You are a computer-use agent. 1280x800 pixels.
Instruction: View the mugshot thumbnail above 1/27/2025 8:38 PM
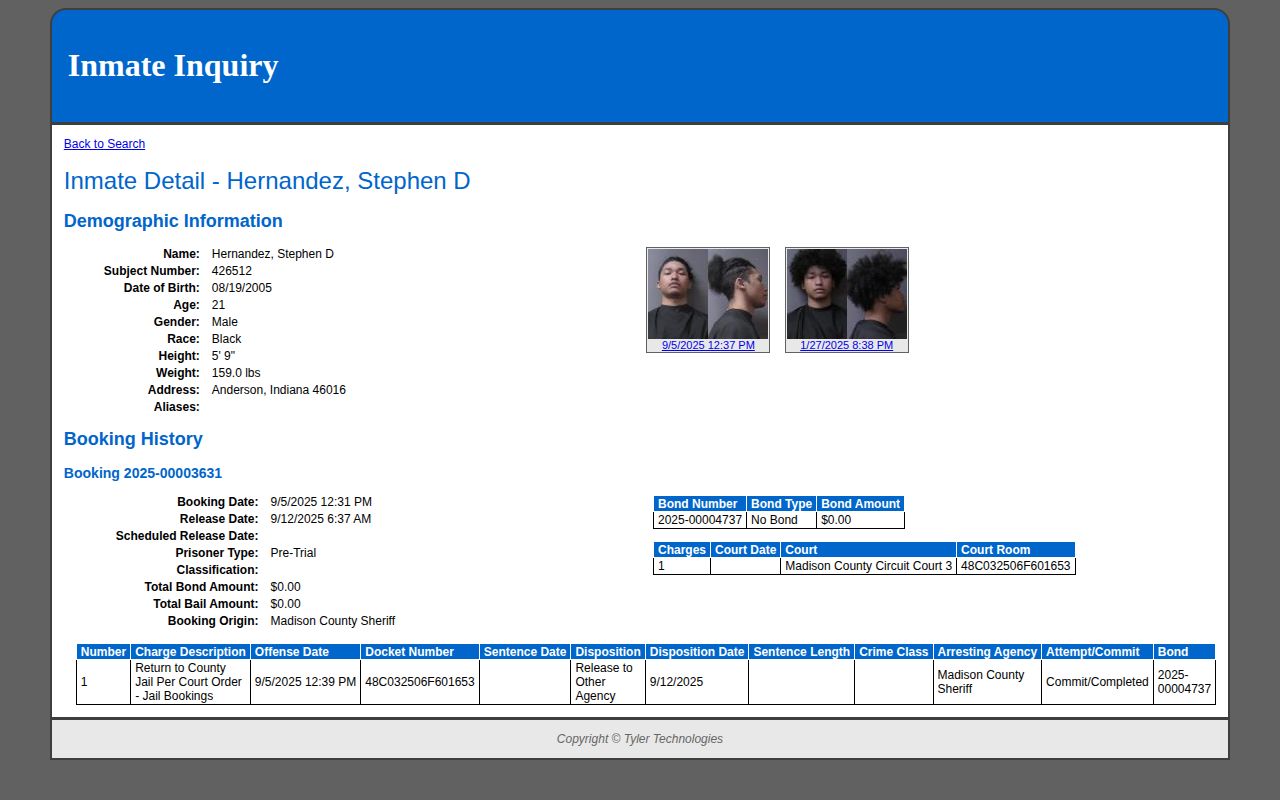point(847,294)
